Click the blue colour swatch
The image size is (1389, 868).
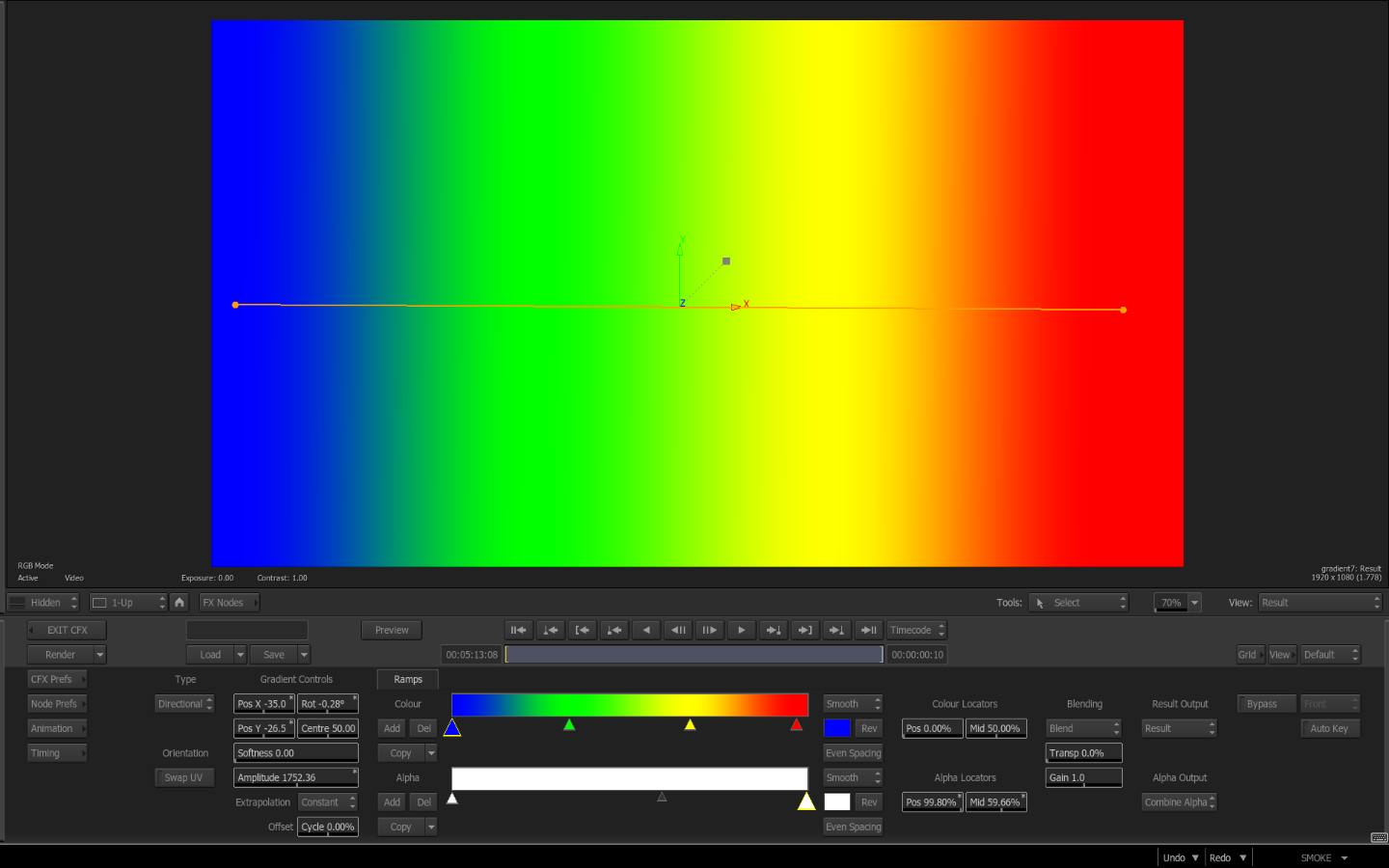(x=837, y=729)
